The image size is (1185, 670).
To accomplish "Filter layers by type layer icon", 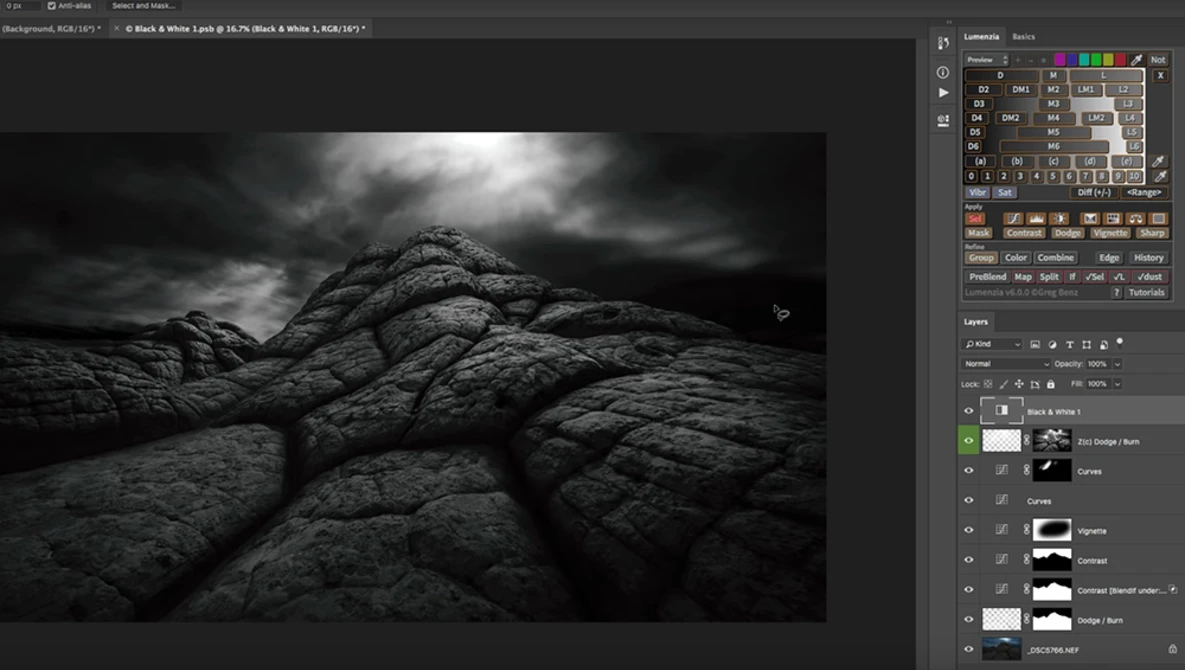I will click(x=1069, y=344).
